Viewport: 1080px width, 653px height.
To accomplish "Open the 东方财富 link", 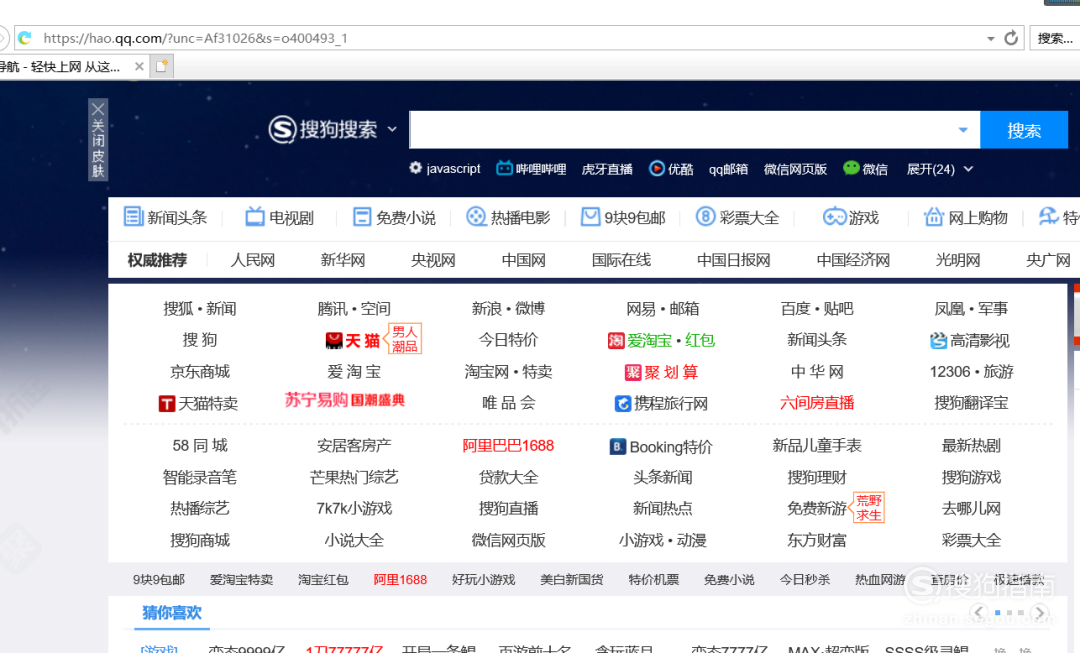I will click(817, 540).
